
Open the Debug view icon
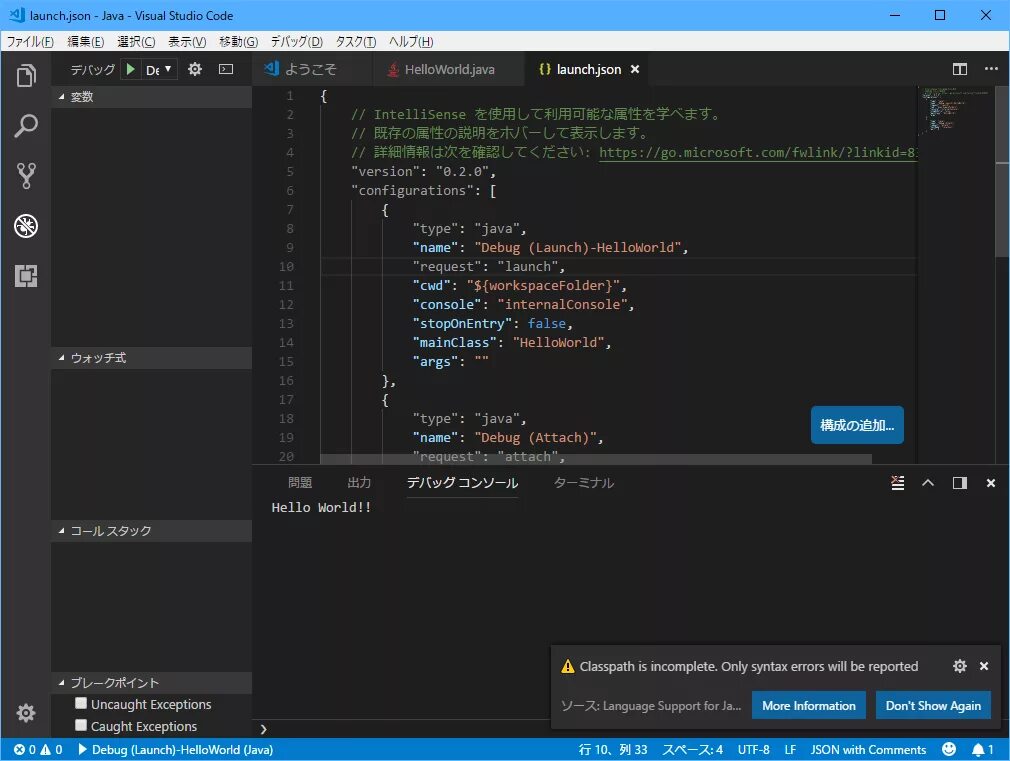pos(26,226)
